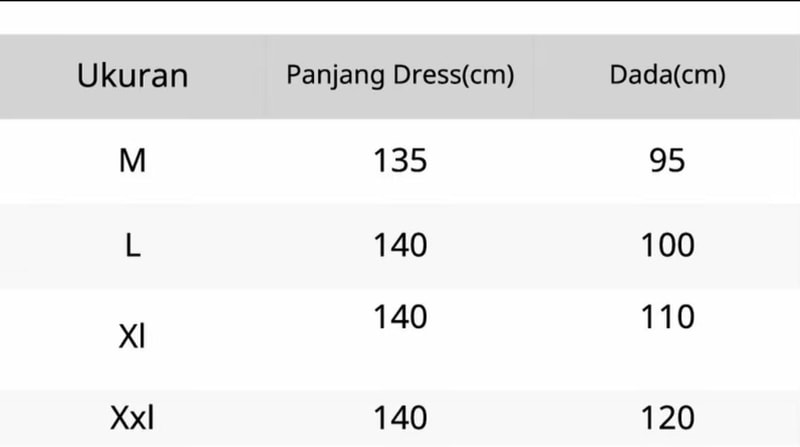The width and height of the screenshot is (800, 447).
Task: Click the Ukuran column header
Action: [132, 77]
